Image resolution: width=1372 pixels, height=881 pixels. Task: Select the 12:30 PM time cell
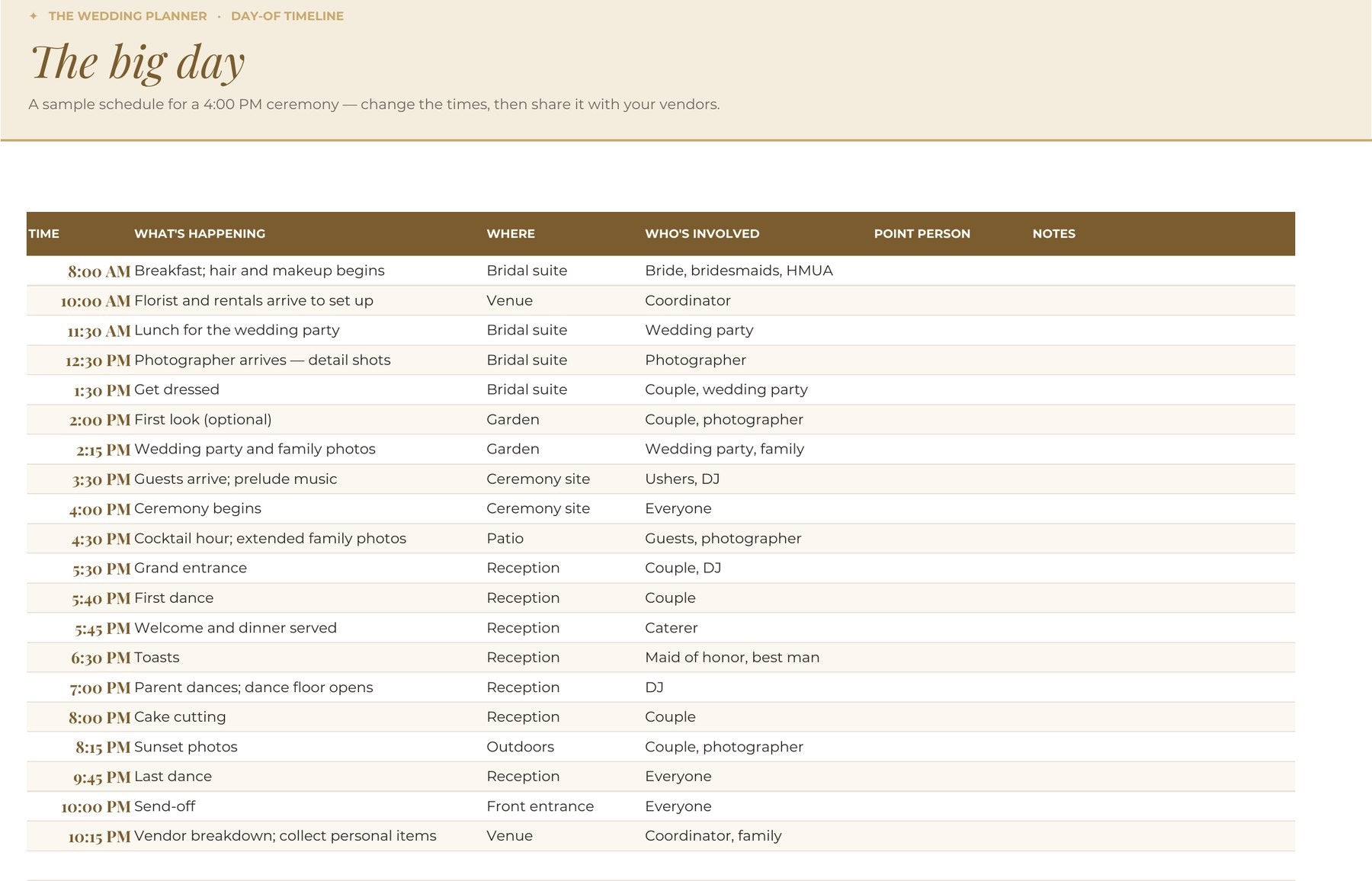point(98,360)
